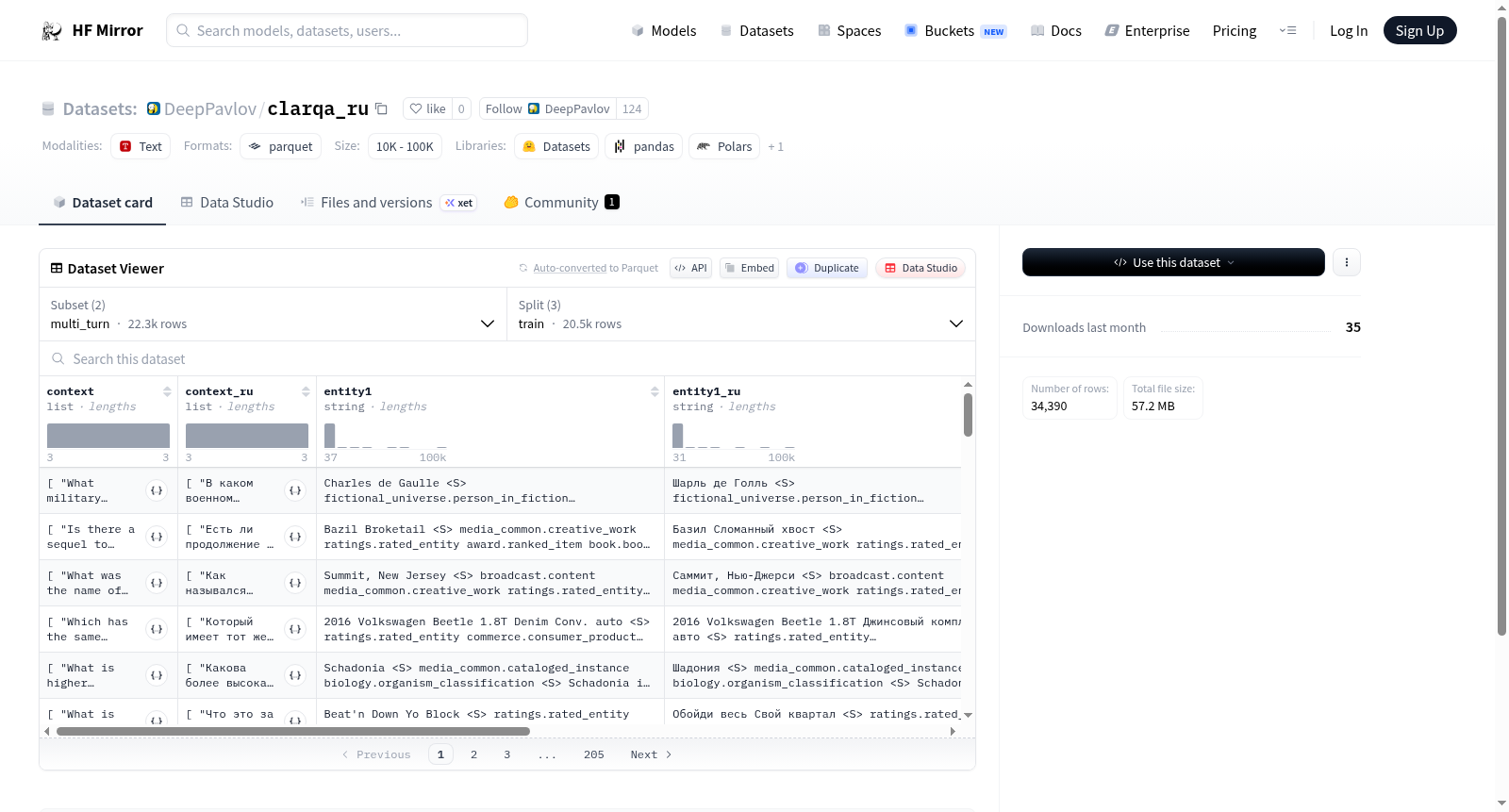Expand JSON braces in 'В каком военном' context_ru row
Viewport: 1509px width, 812px height.
point(295,490)
